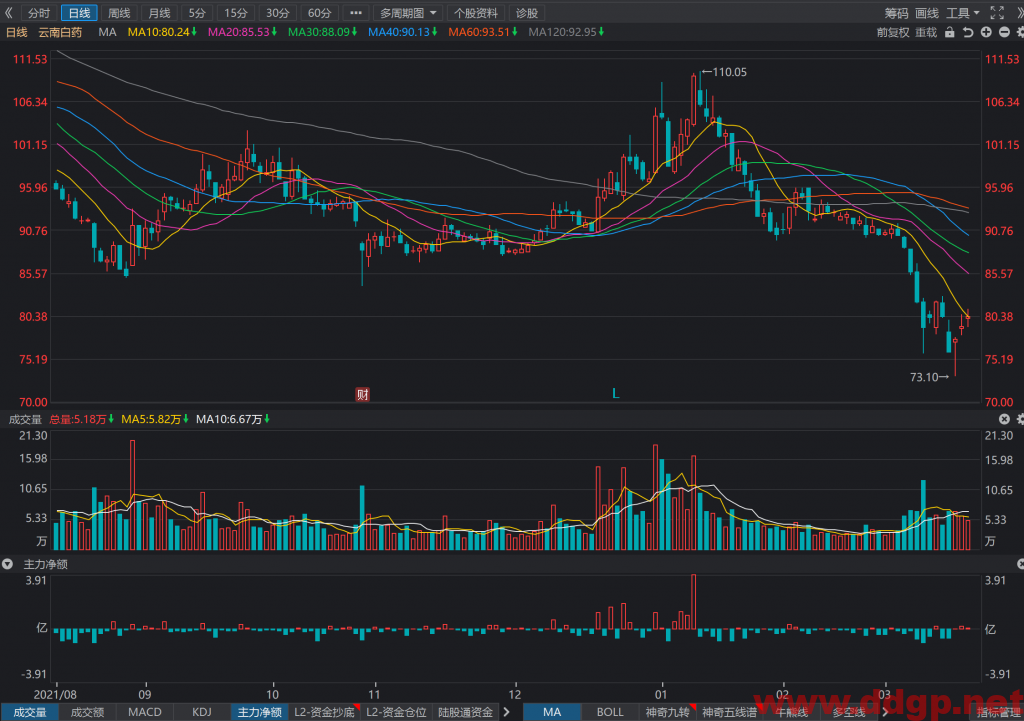Open 指标管理 indicator manager

[999, 712]
